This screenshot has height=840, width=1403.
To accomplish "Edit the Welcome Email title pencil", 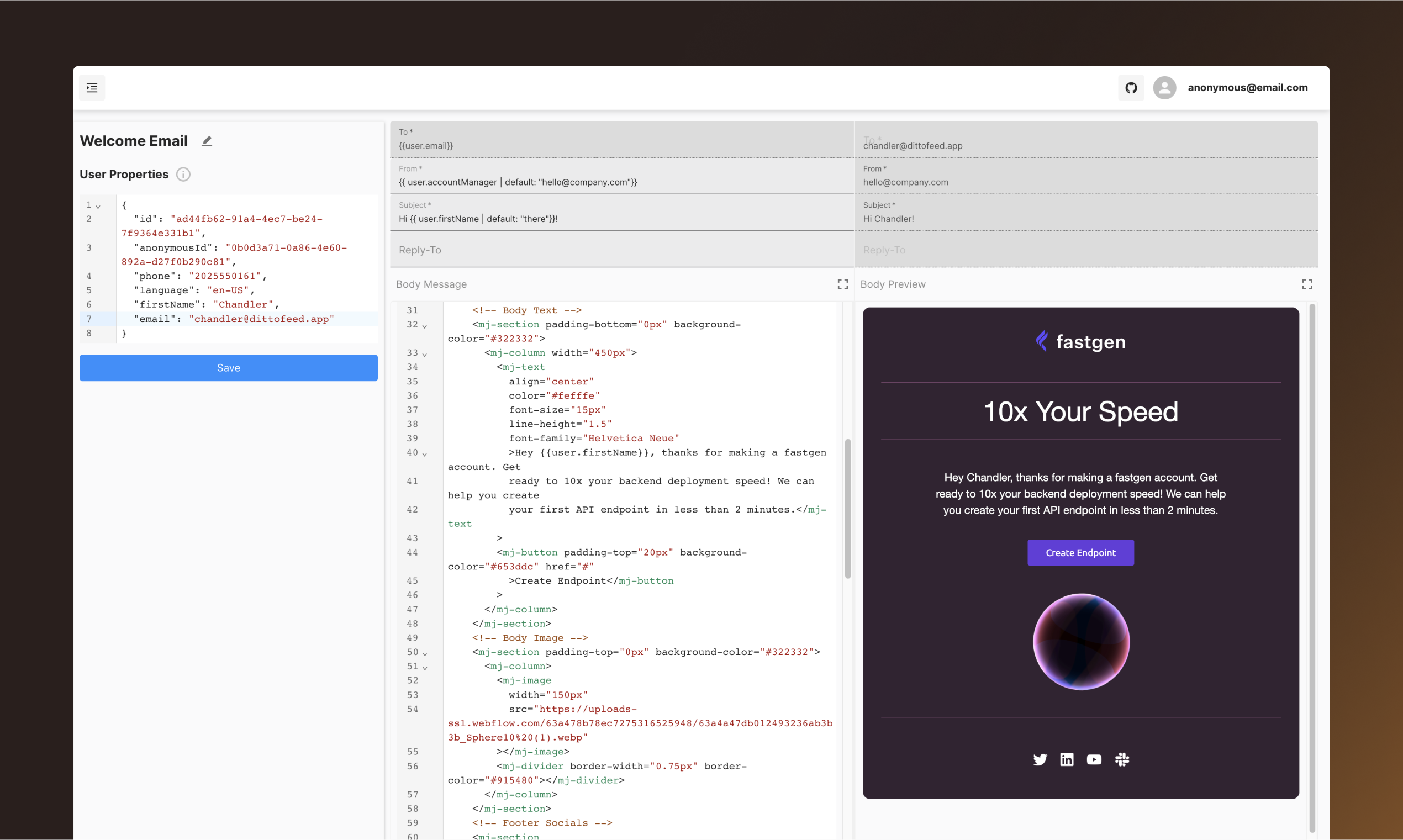I will click(207, 141).
